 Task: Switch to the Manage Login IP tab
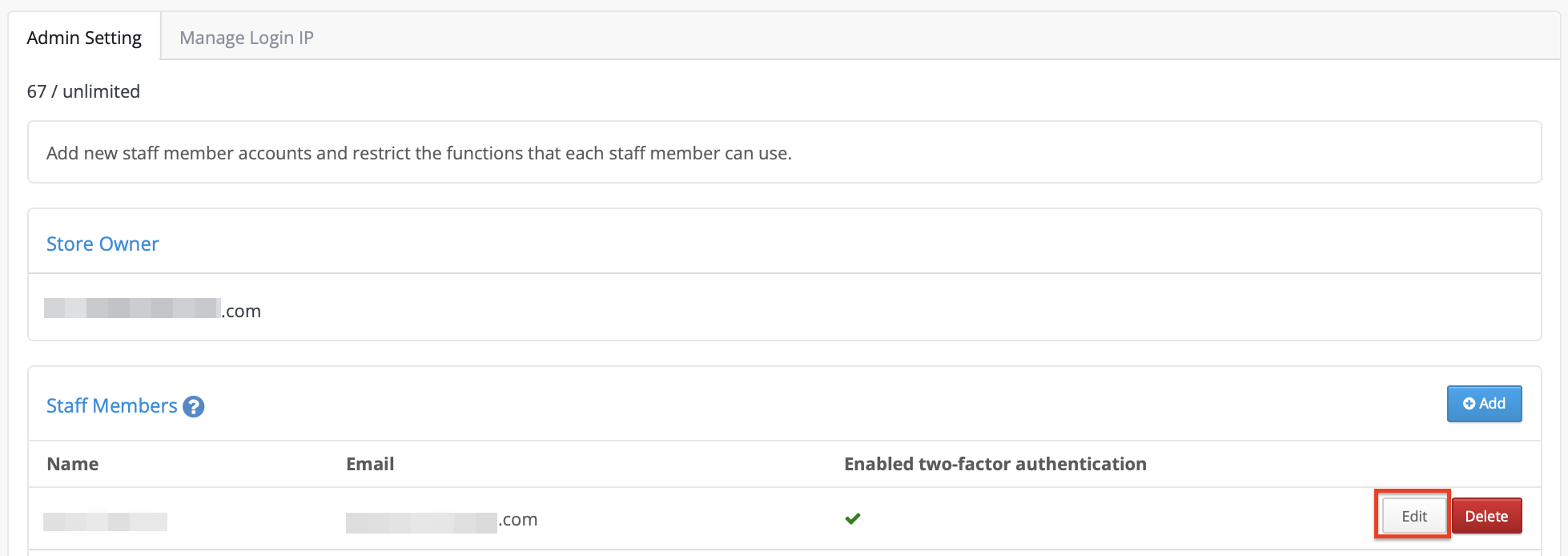coord(247,38)
